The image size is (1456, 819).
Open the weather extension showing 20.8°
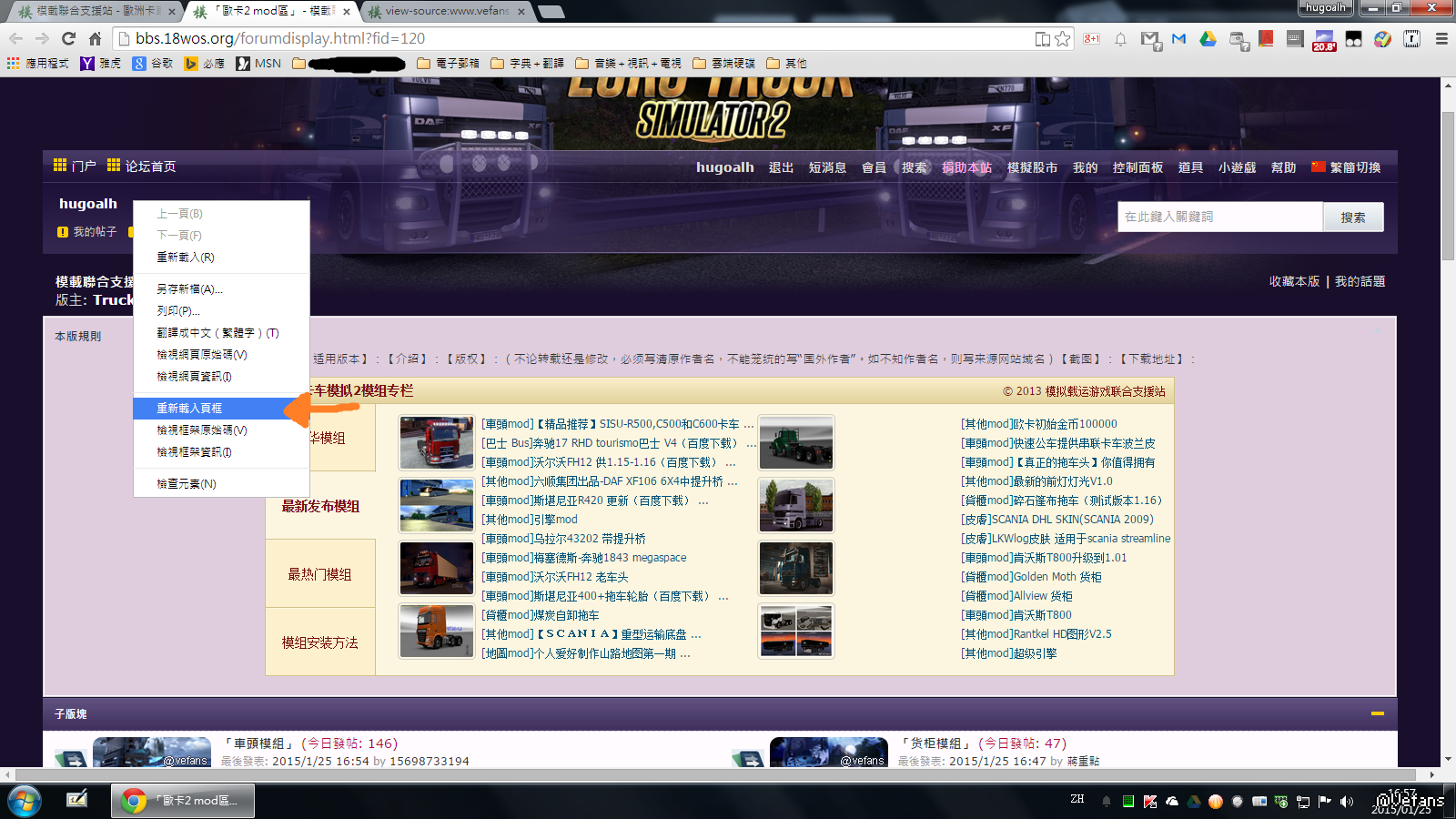1323,40
